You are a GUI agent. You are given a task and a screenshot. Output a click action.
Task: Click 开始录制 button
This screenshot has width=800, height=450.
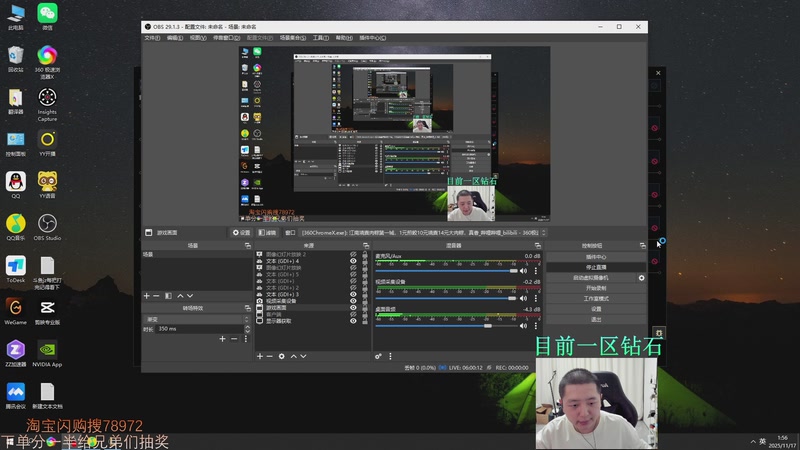click(x=596, y=288)
